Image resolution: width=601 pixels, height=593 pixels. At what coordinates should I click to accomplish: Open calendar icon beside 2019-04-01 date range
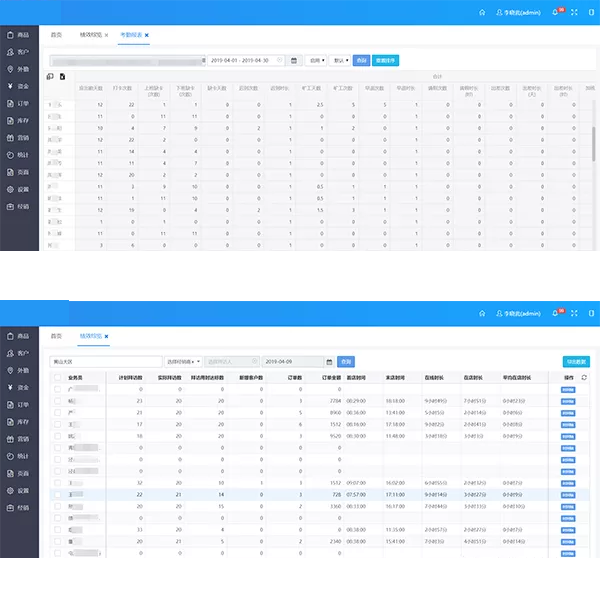(x=294, y=60)
